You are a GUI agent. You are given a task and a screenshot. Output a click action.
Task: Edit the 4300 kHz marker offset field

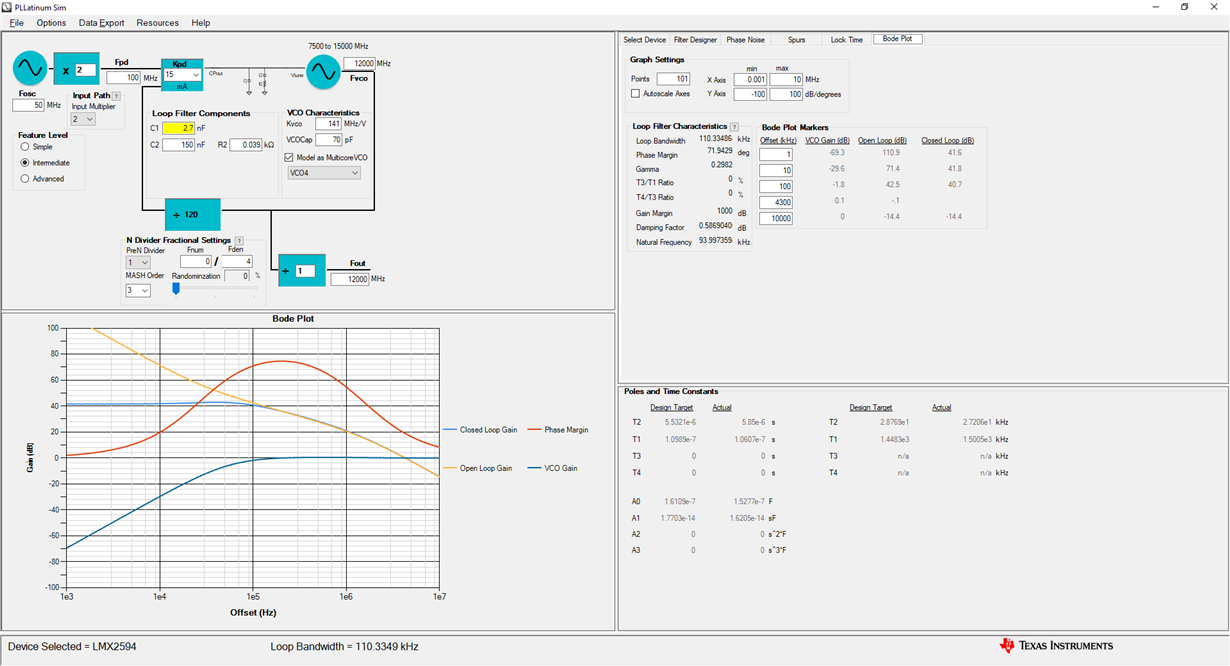click(776, 202)
